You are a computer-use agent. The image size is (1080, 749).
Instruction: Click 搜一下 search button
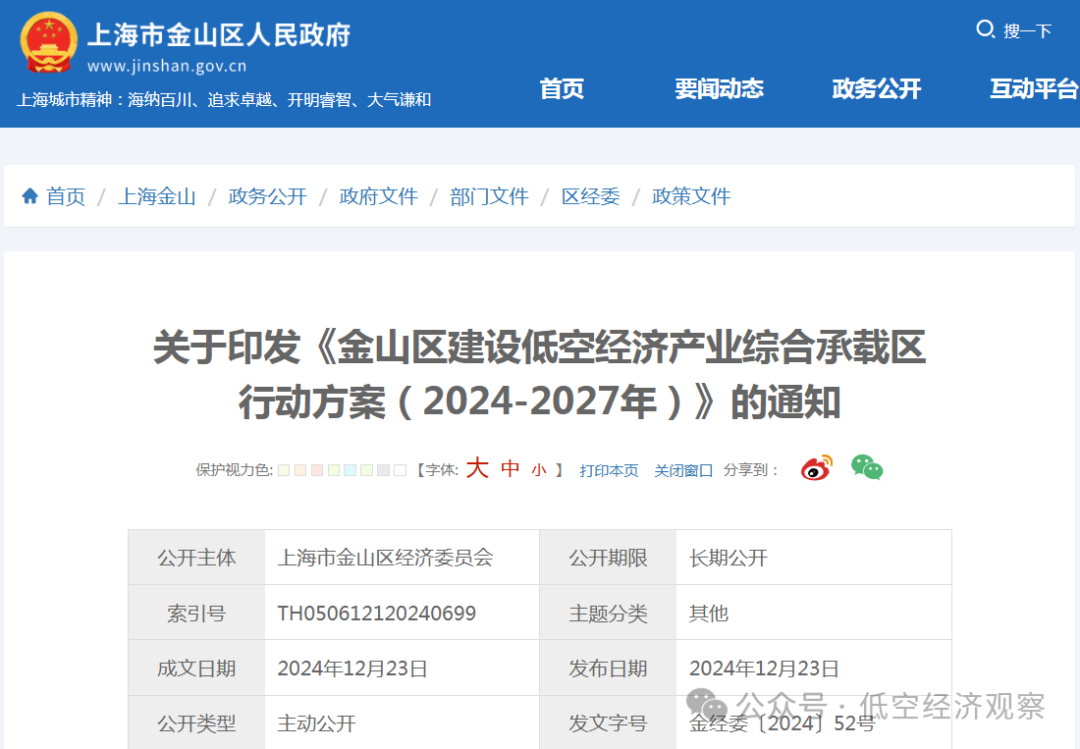pos(1027,30)
